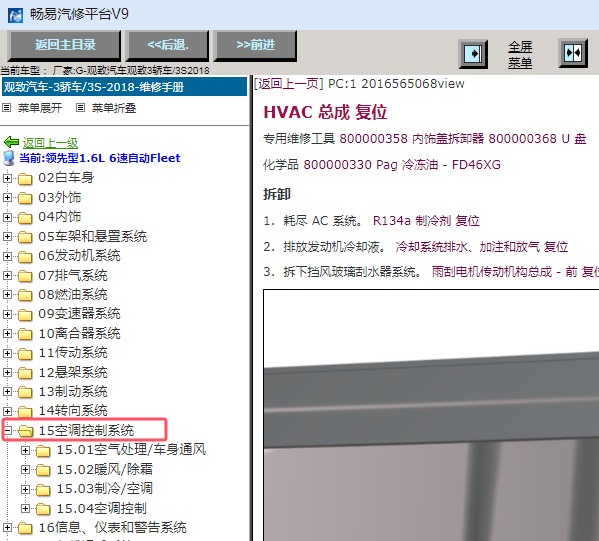Click the 当前车型 vehicle path text

(105, 71)
